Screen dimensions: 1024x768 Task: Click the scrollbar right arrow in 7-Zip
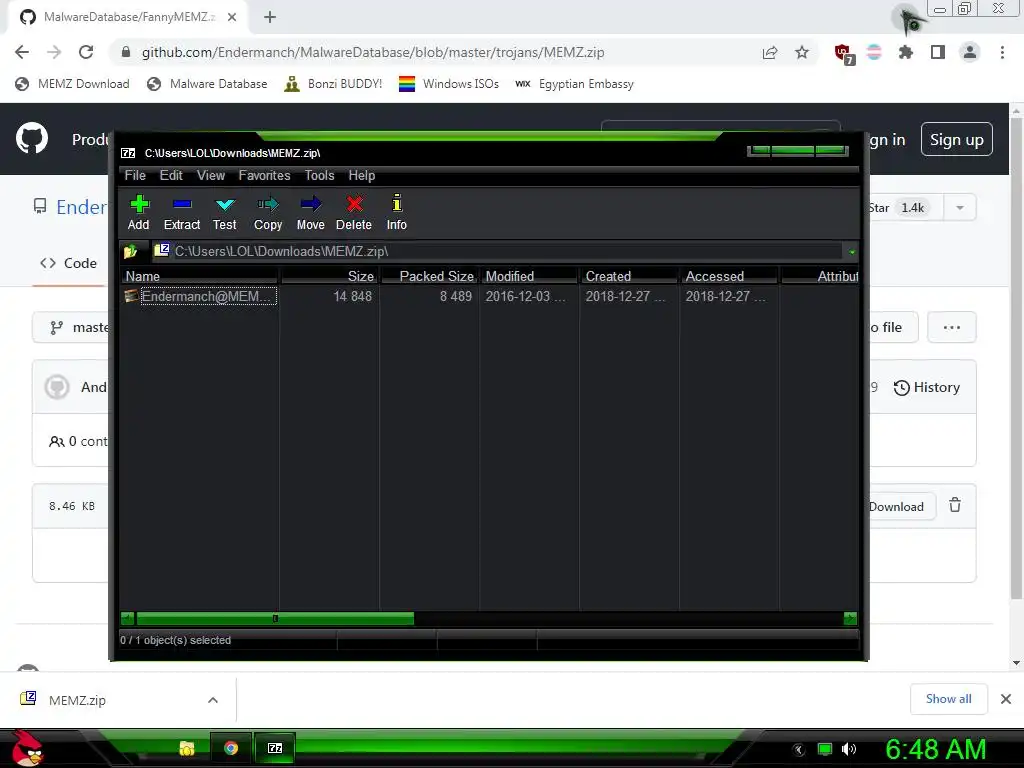[x=850, y=618]
